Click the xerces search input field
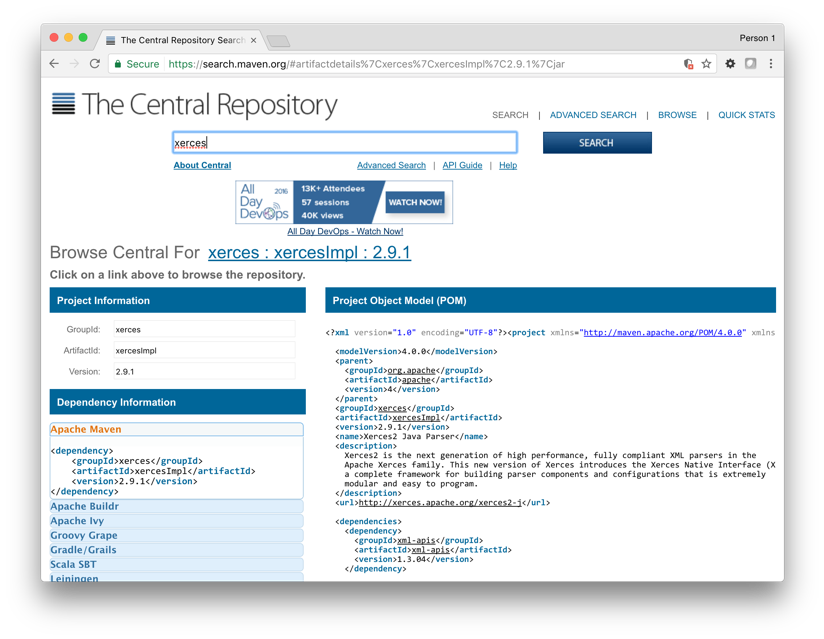 pyautogui.click(x=345, y=143)
